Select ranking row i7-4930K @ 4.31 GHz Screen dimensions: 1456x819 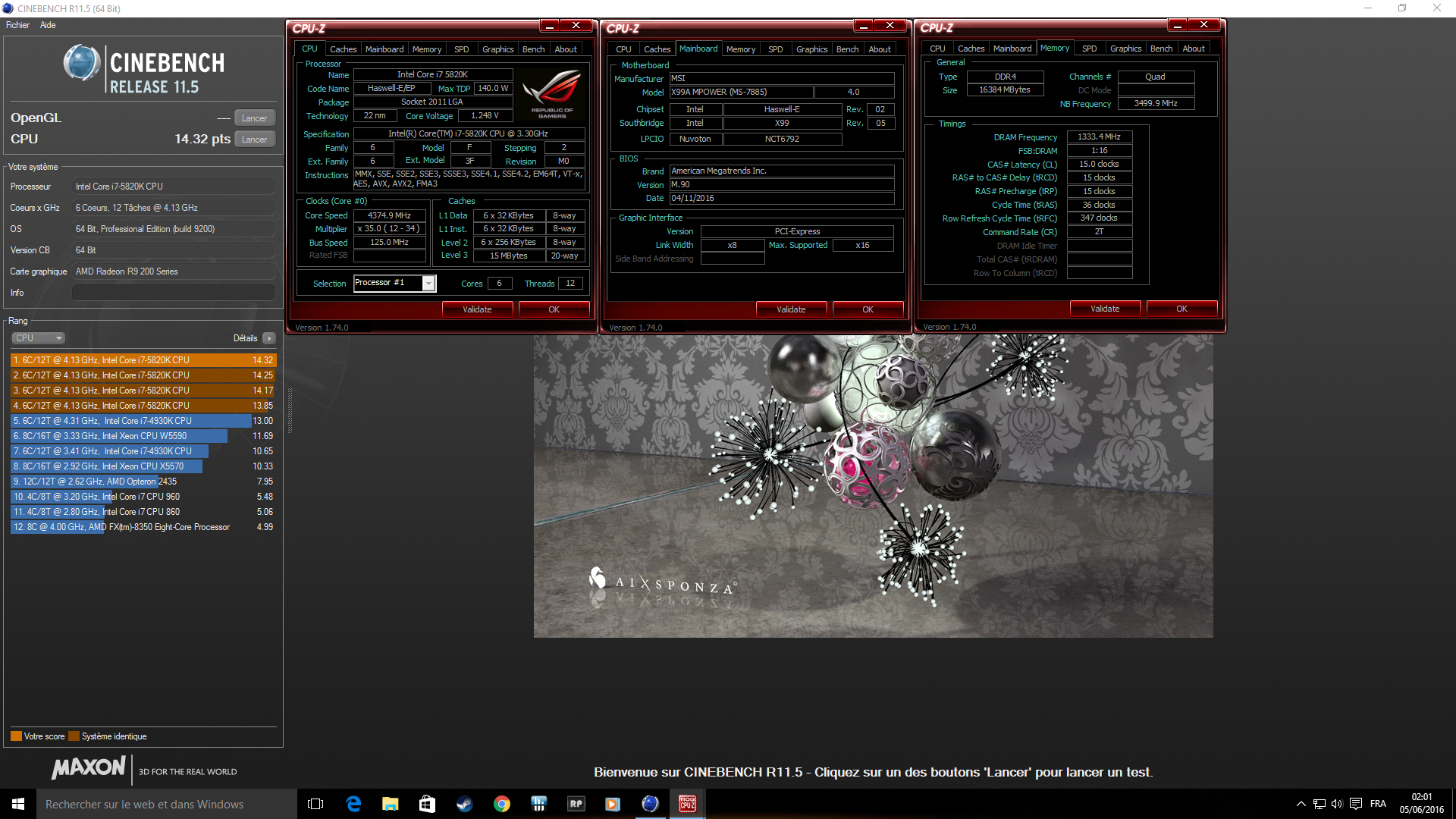point(143,421)
